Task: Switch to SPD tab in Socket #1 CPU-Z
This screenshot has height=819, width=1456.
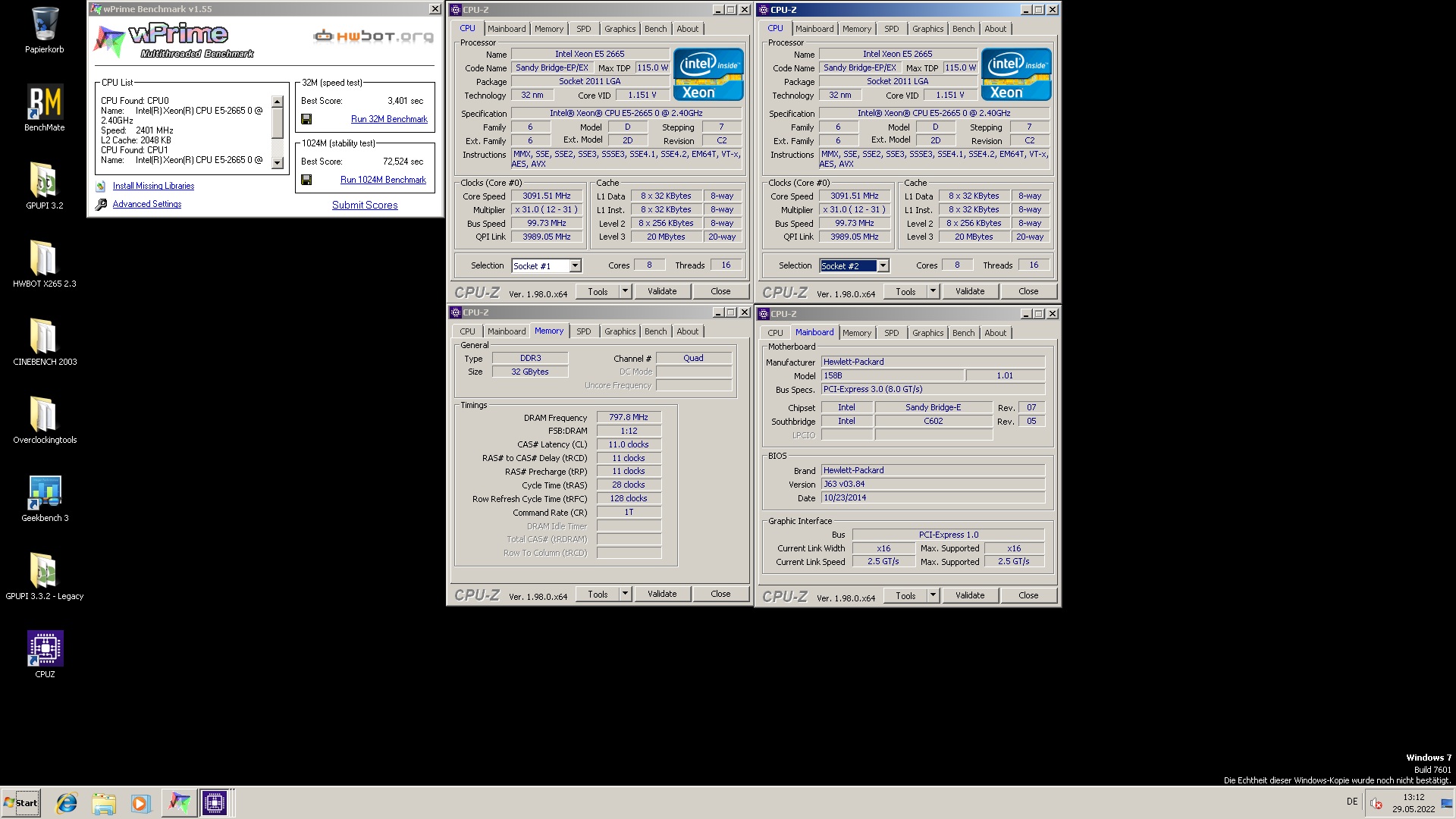Action: pos(583,29)
